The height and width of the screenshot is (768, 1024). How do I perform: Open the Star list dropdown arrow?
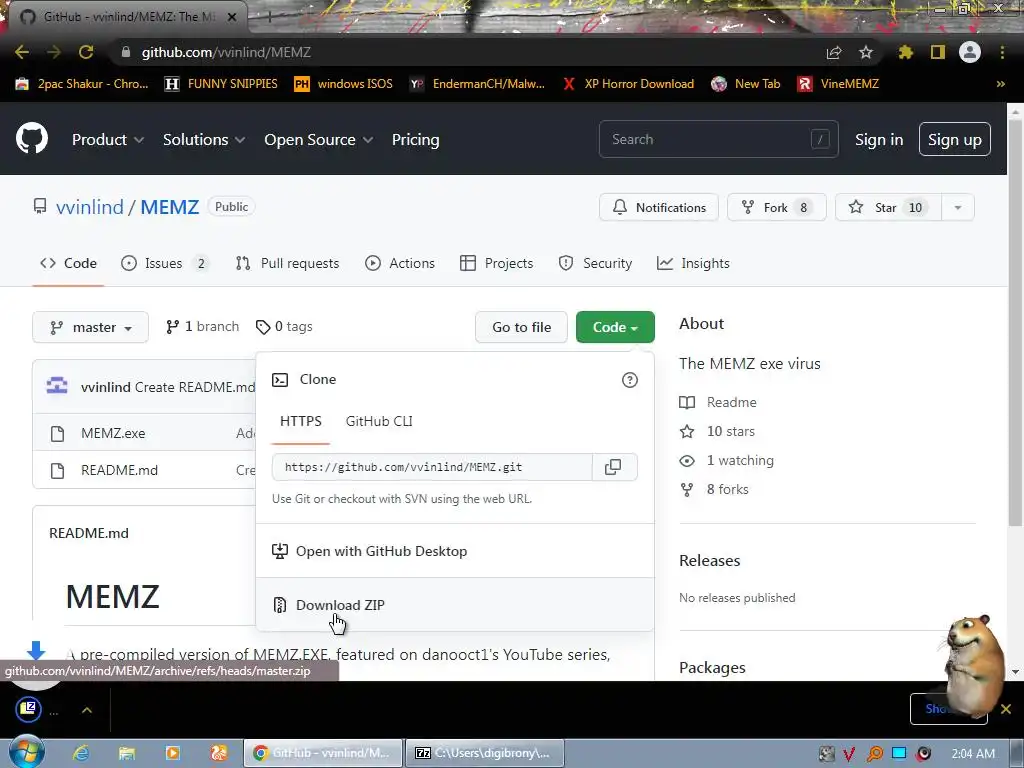coord(957,208)
